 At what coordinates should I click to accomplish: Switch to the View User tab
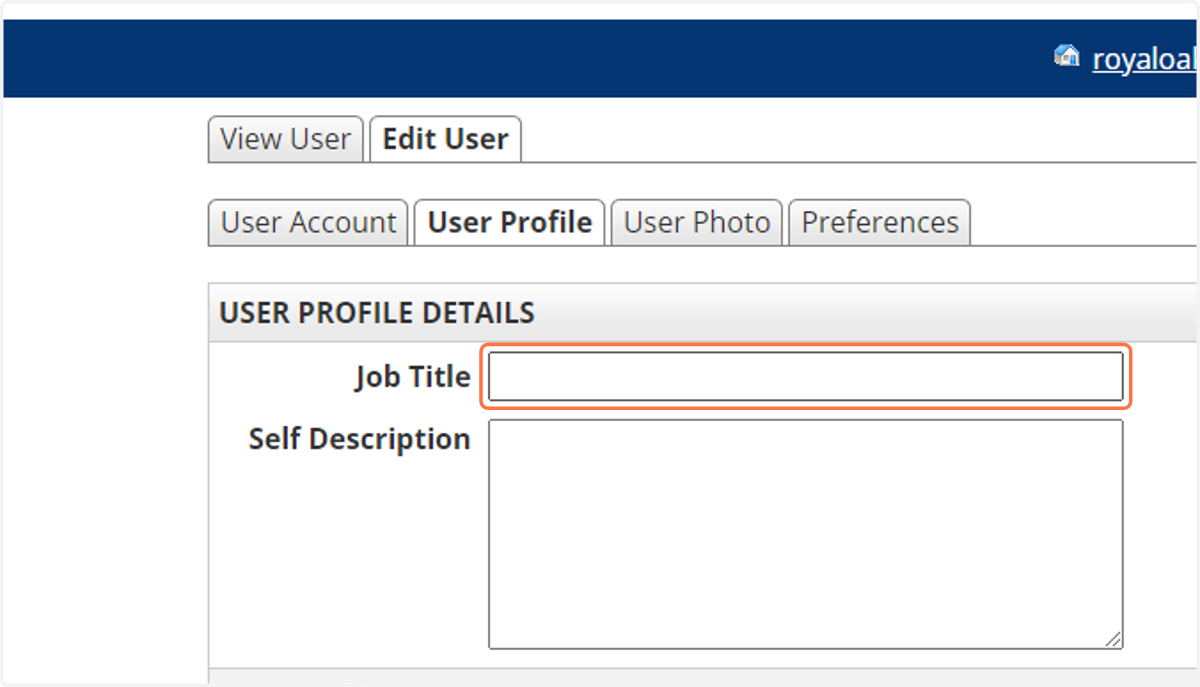point(286,139)
